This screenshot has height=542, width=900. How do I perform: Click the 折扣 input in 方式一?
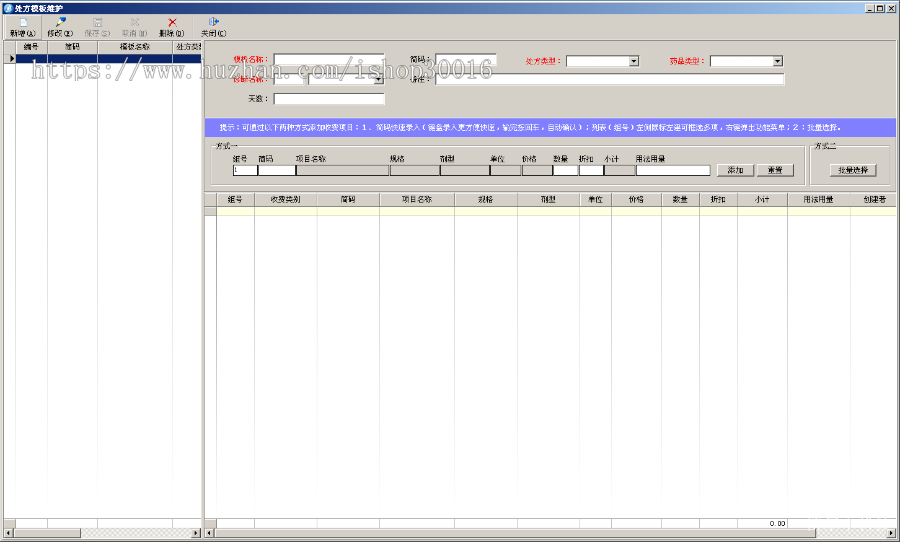(x=591, y=170)
